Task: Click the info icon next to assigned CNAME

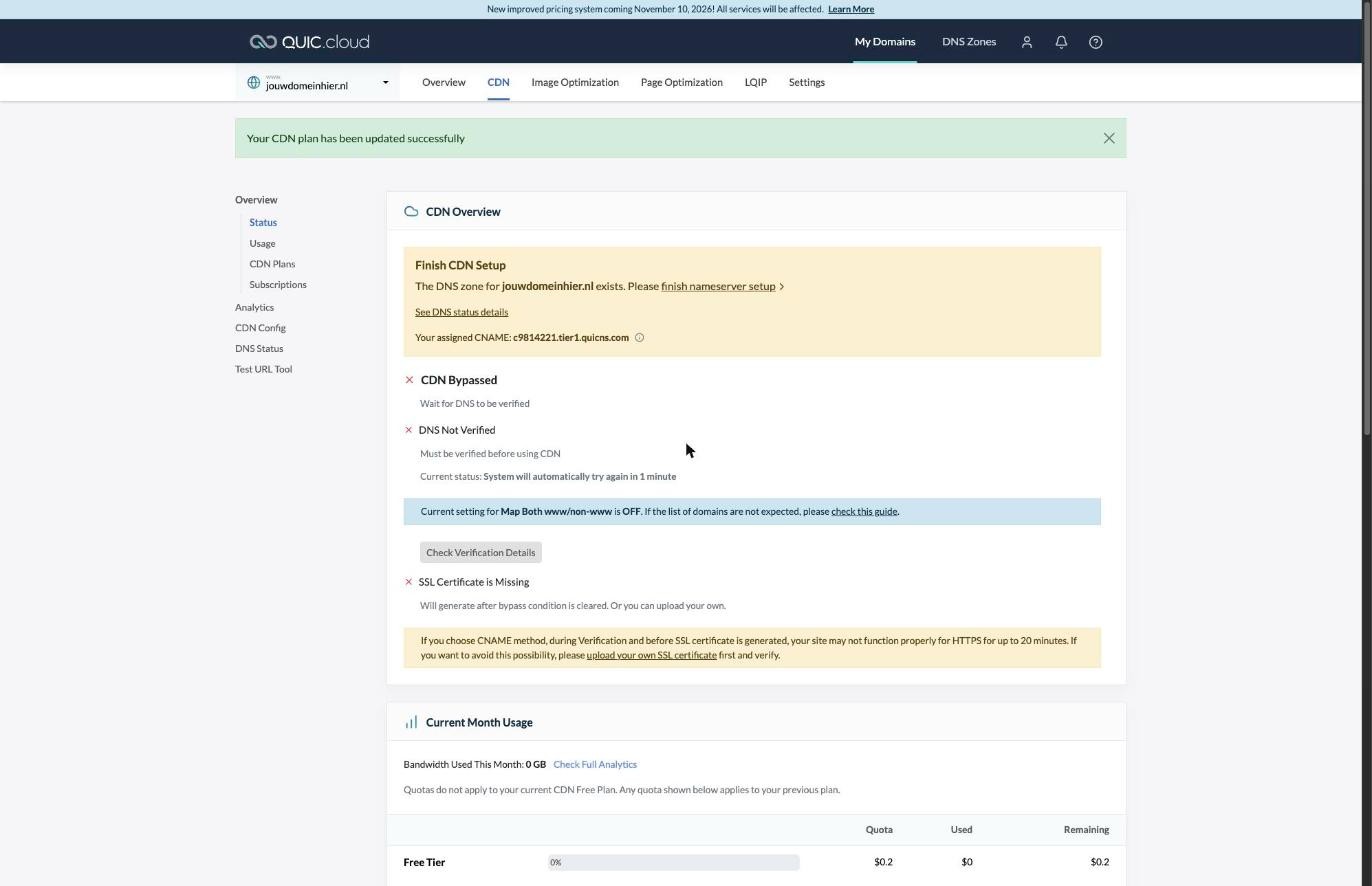Action: pos(640,338)
